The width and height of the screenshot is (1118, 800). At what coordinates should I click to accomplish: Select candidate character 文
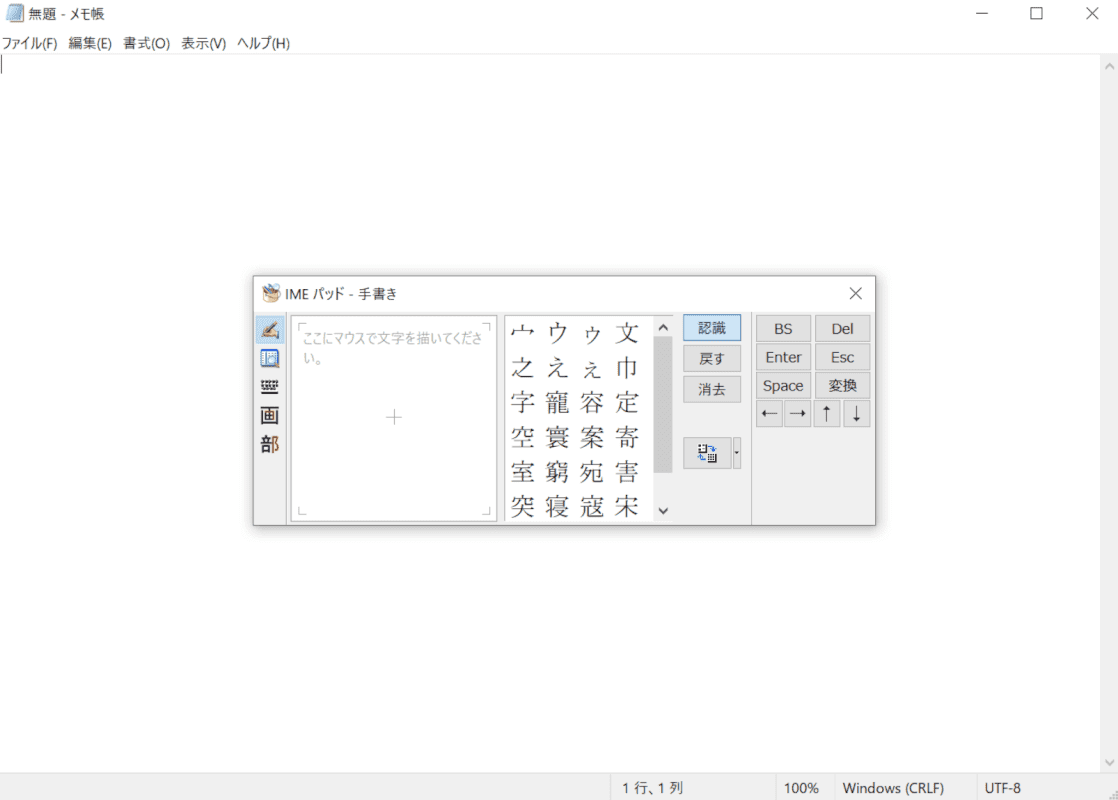point(627,333)
